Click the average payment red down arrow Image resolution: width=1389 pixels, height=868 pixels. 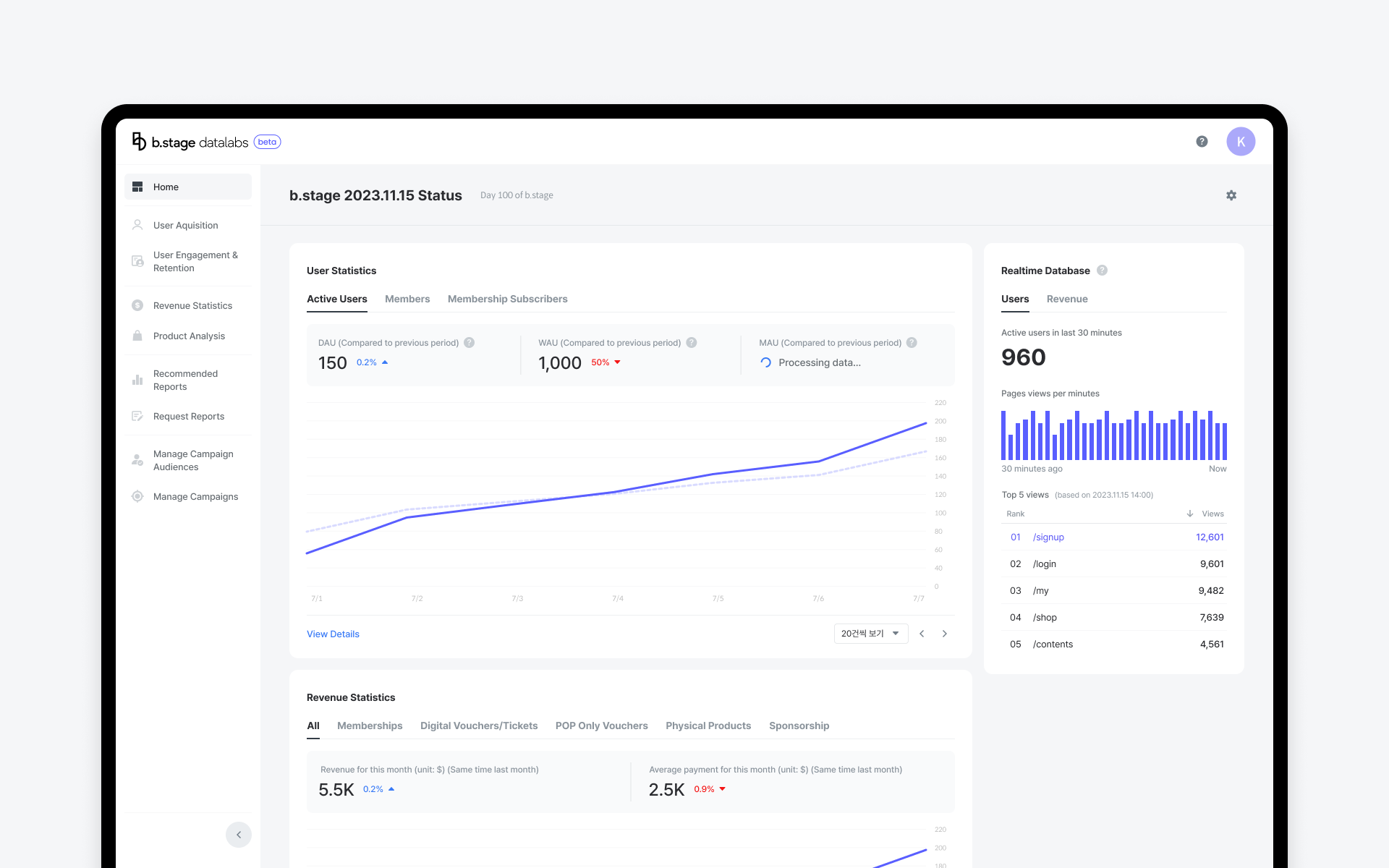tap(722, 789)
